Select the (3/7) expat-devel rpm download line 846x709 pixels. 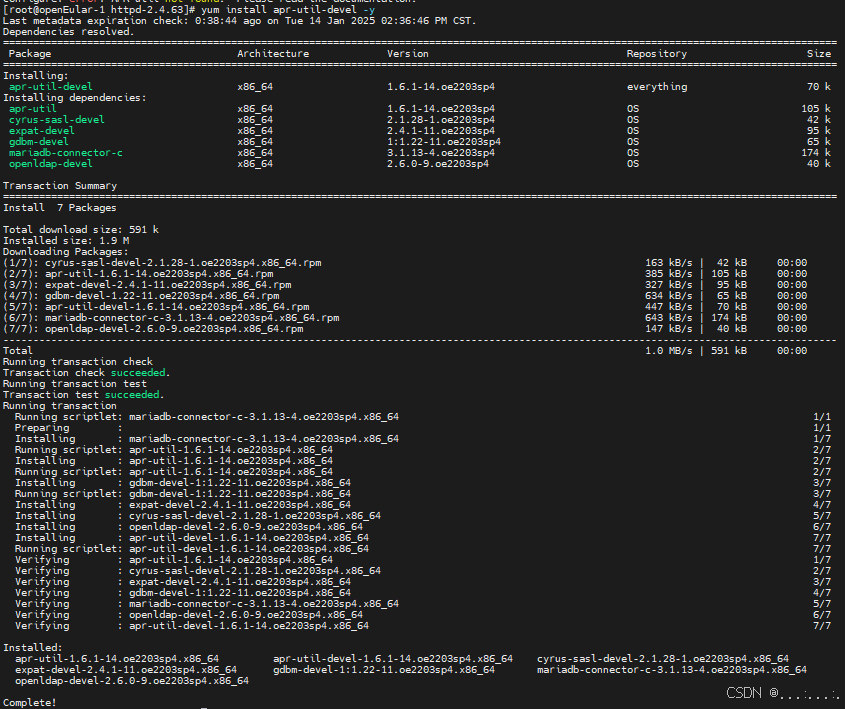point(405,285)
